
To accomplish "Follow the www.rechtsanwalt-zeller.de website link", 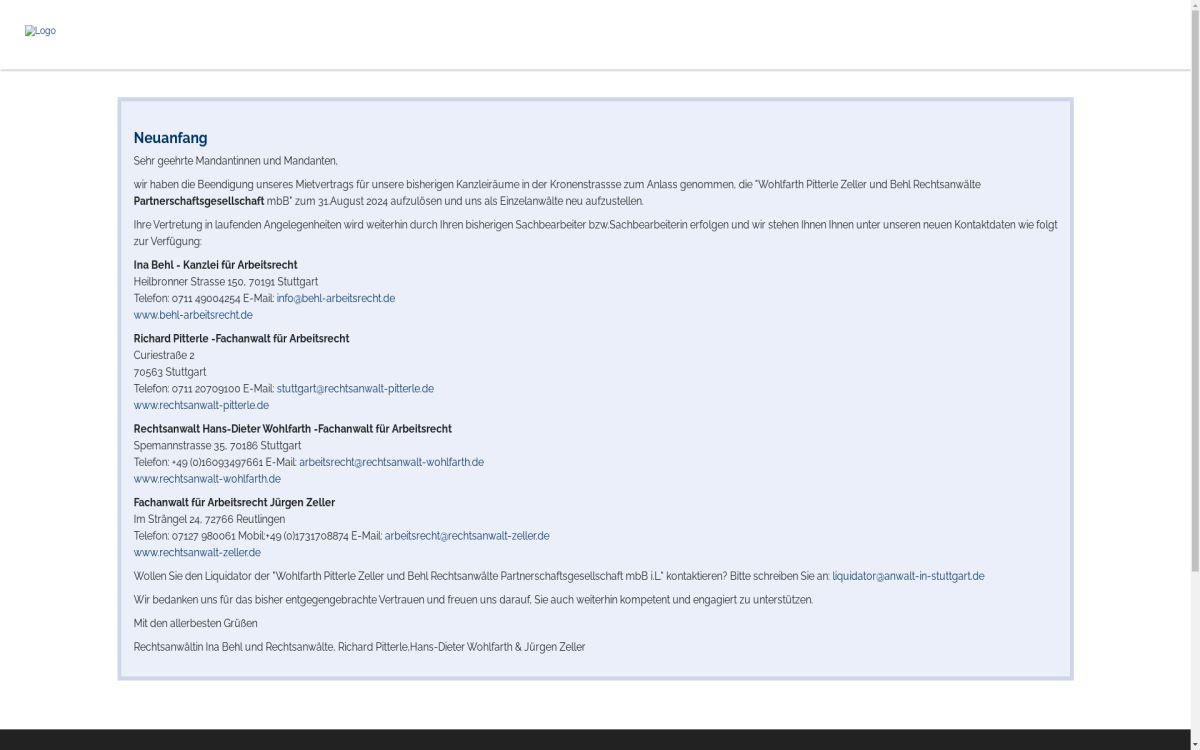I will pos(197,552).
